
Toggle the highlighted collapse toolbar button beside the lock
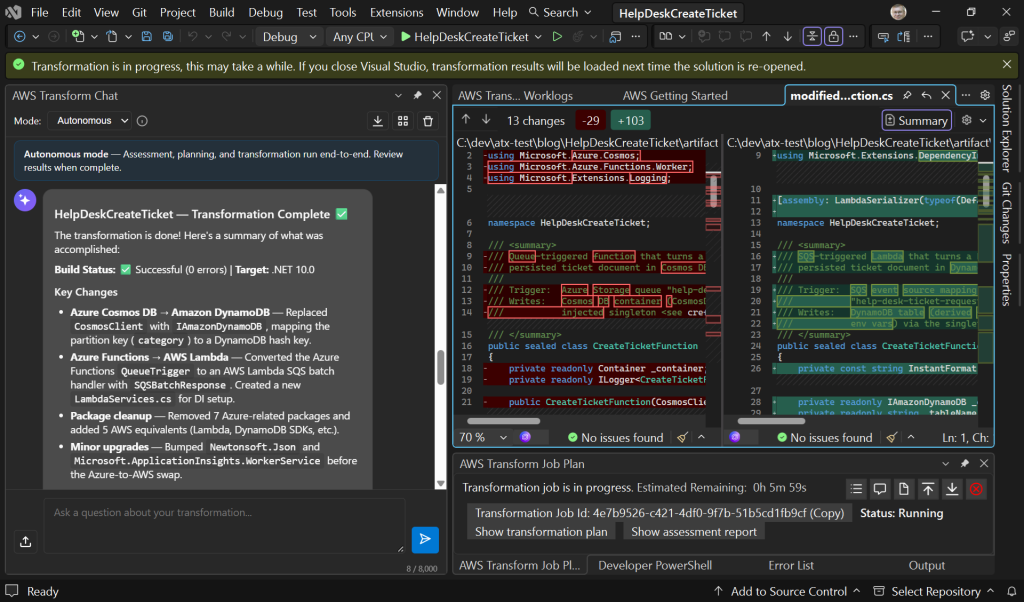(x=812, y=37)
